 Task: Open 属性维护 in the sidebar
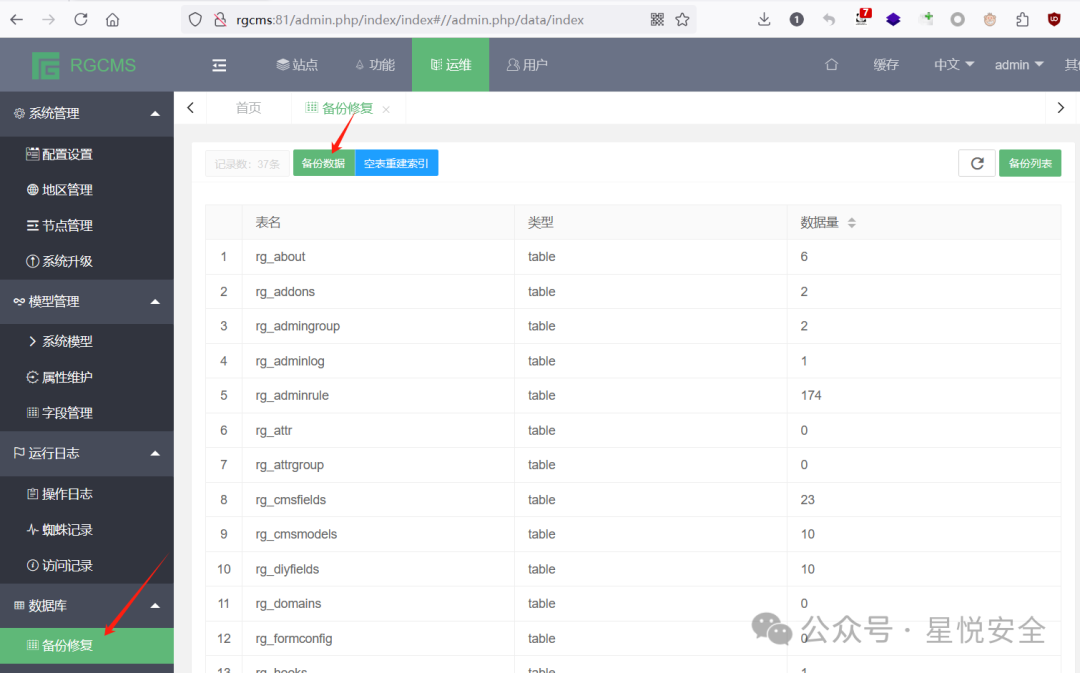tap(87, 377)
